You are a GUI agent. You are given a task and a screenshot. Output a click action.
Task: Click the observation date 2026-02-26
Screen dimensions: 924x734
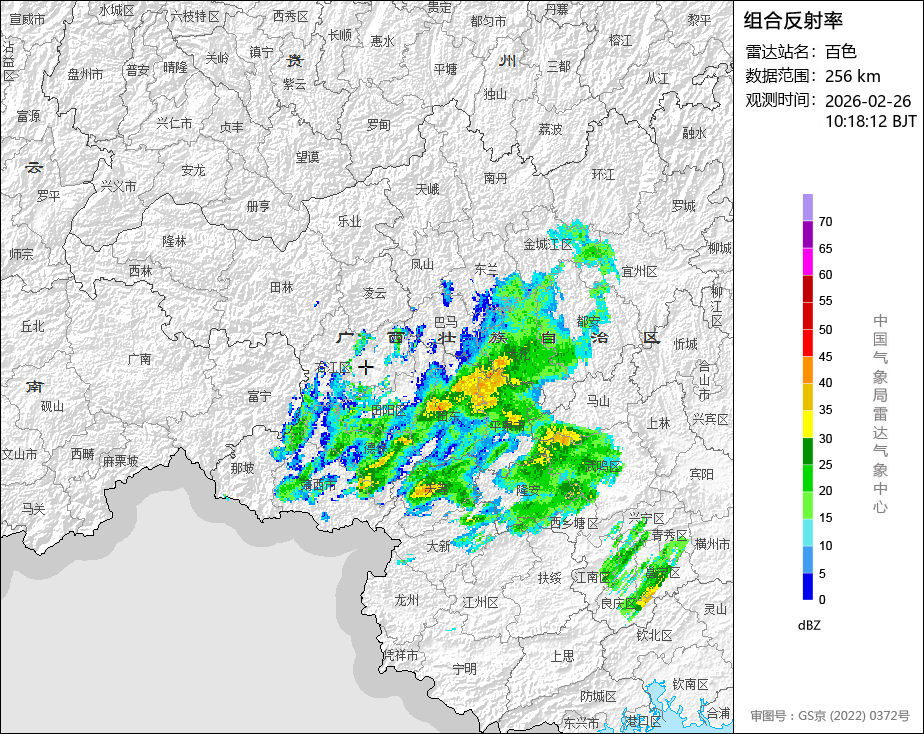[868, 101]
